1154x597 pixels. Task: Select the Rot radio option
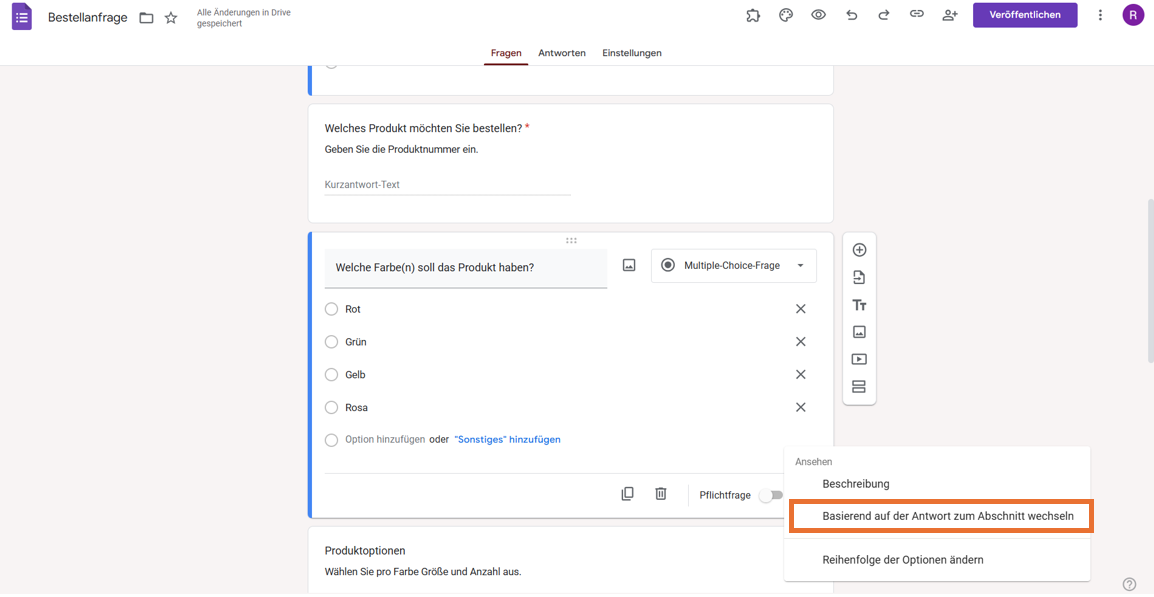coord(331,309)
